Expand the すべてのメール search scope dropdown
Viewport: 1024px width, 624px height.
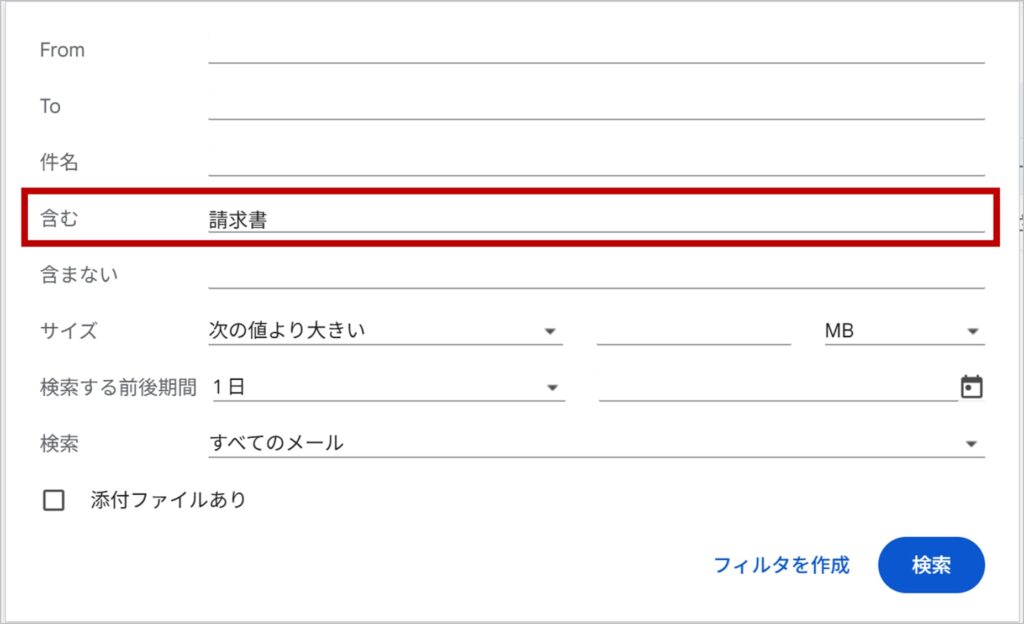pyautogui.click(x=595, y=443)
